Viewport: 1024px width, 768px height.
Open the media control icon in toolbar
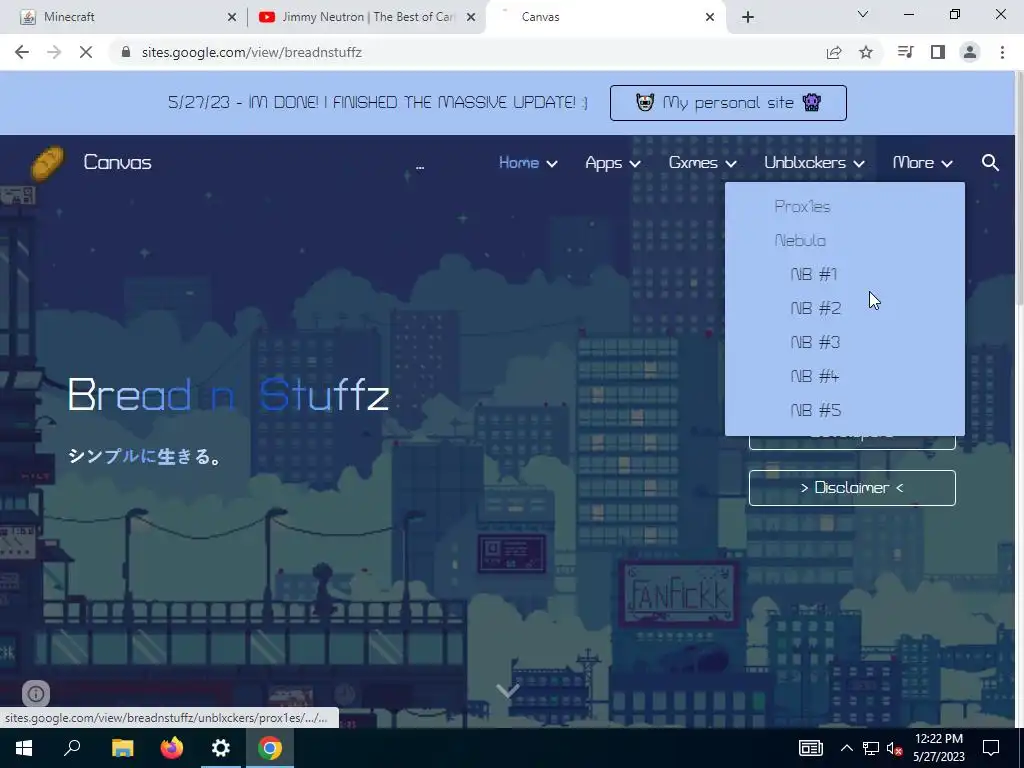coord(905,52)
